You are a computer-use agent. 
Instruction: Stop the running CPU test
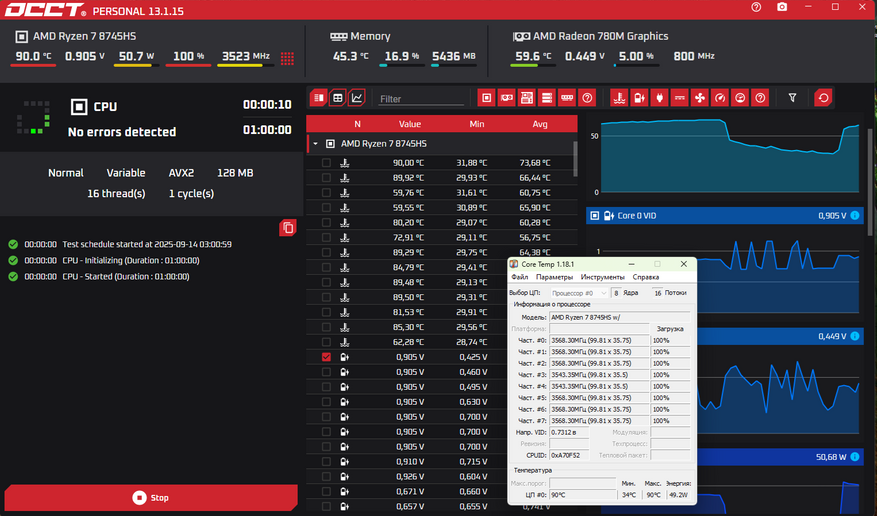[151, 498]
